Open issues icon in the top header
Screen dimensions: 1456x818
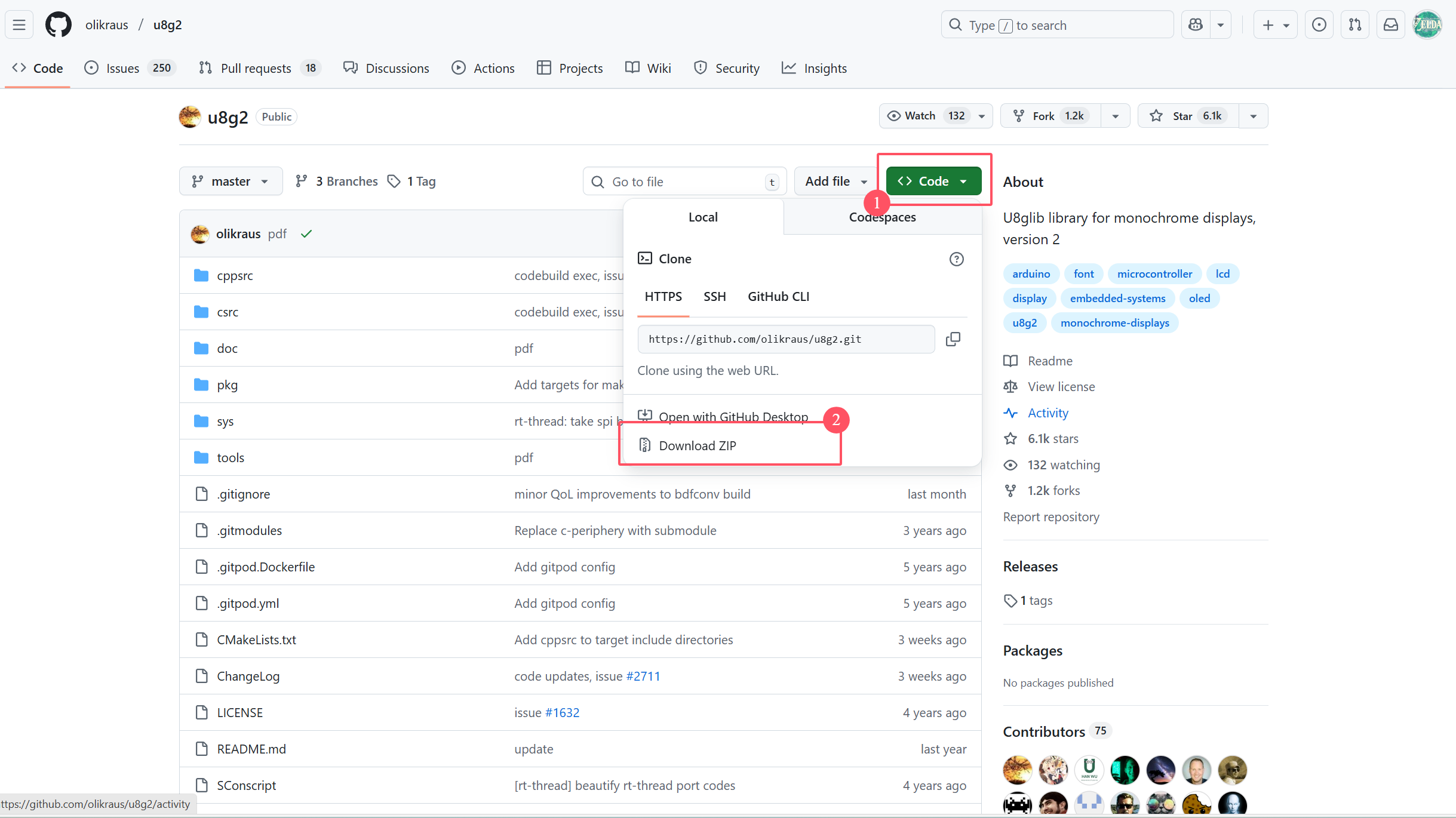[x=1319, y=25]
